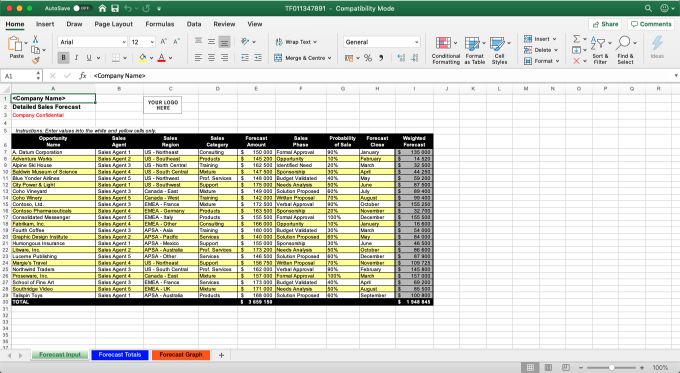Toggle the AutoSave switch
This screenshot has width=680, height=373.
(81, 8)
